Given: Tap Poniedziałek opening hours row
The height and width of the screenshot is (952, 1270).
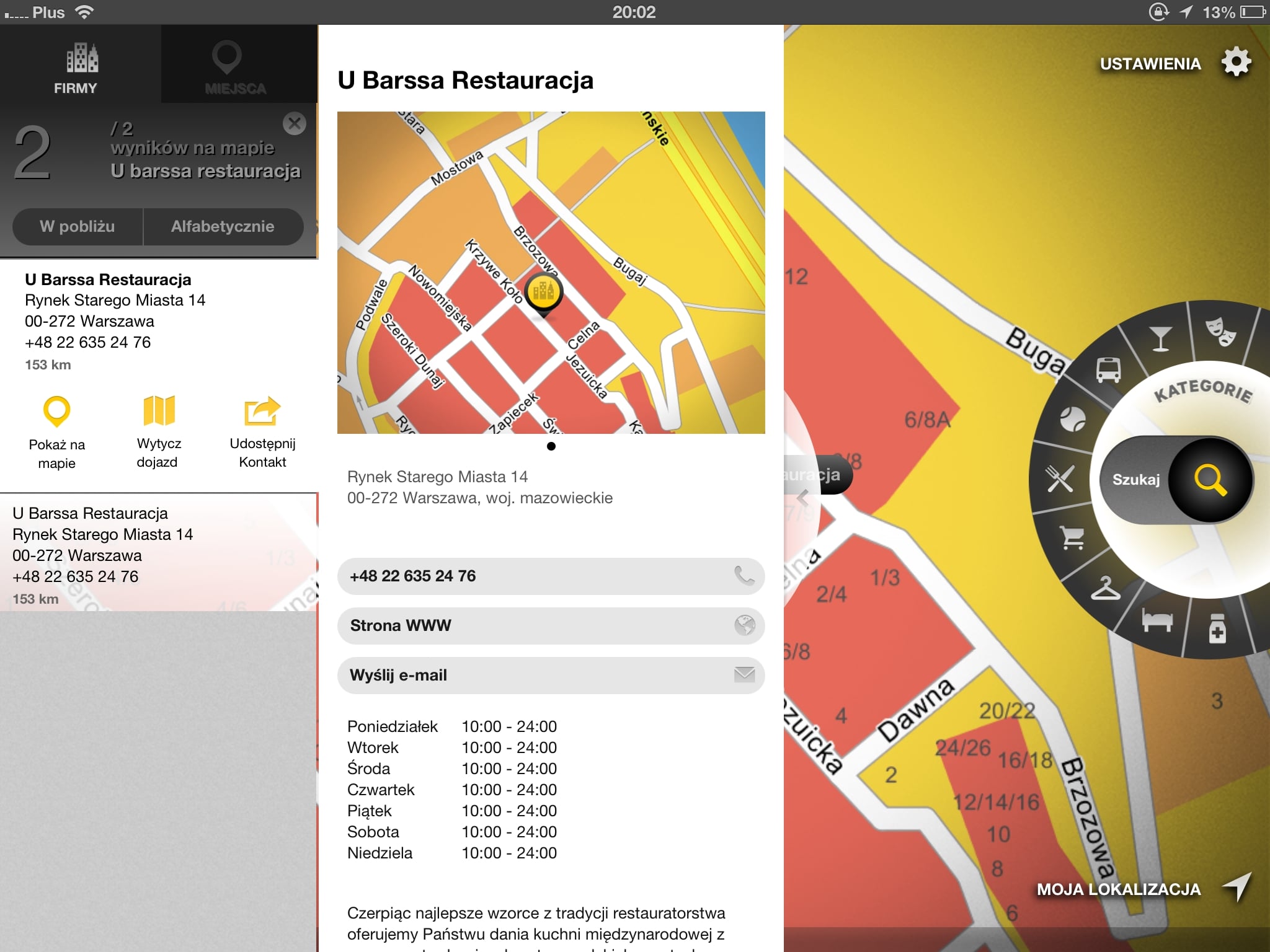Looking at the screenshot, I should pyautogui.click(x=452, y=726).
